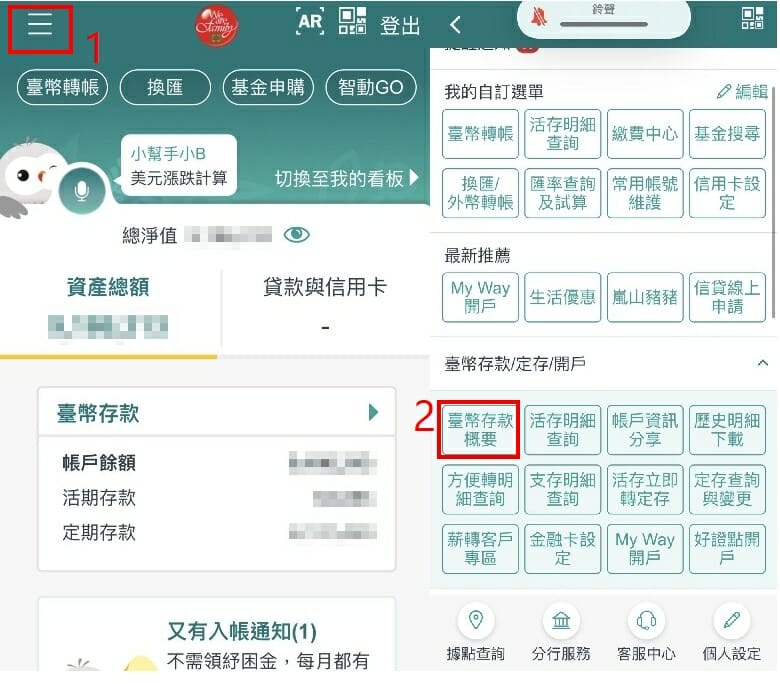Tap the AR scanner icon
The image size is (780, 684).
click(310, 23)
